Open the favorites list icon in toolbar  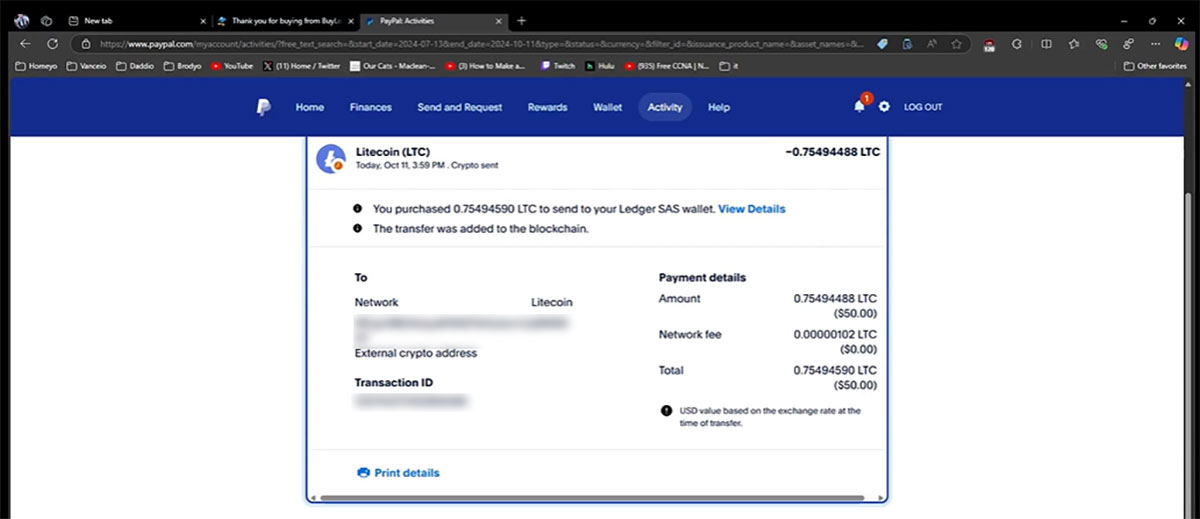[x=1073, y=44]
